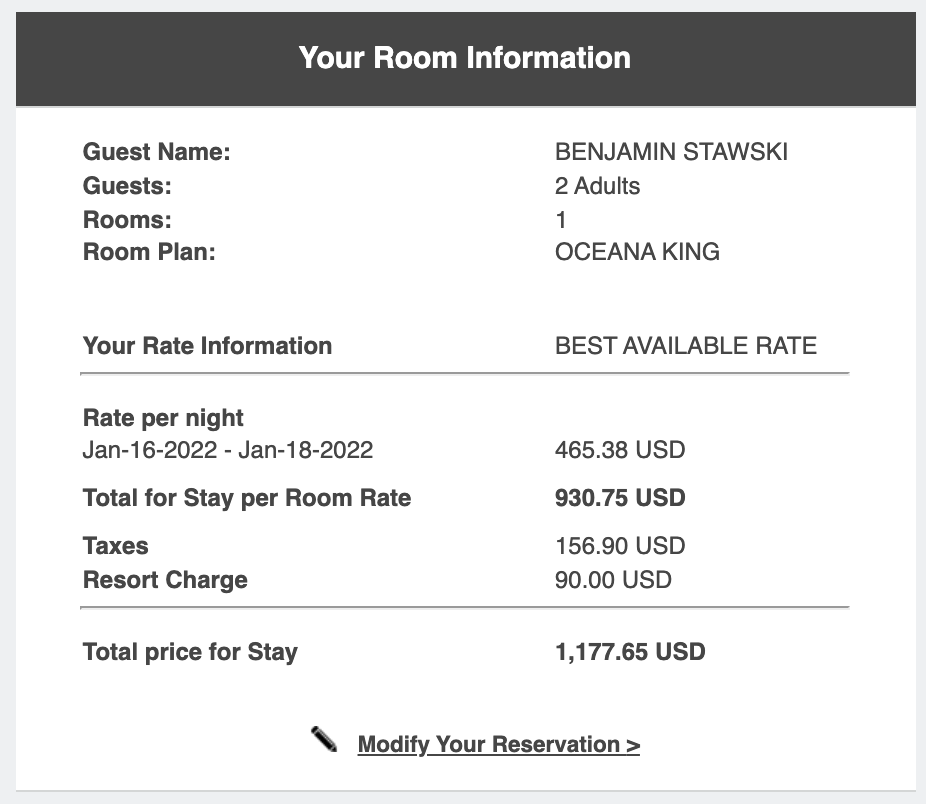Click the Your Room Information header
Screen dimensions: 926x804
[463, 57]
